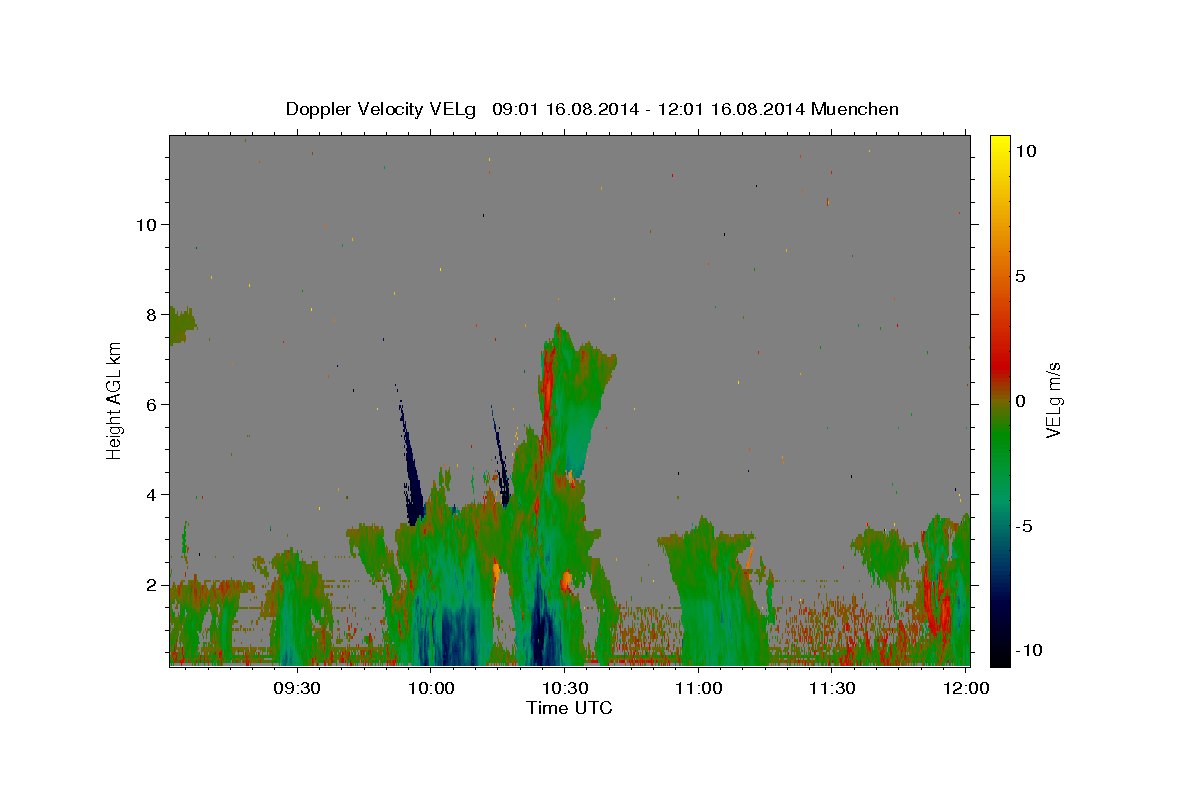Select the 10:30 time tick label
The height and width of the screenshot is (800, 1200).
coord(564,688)
